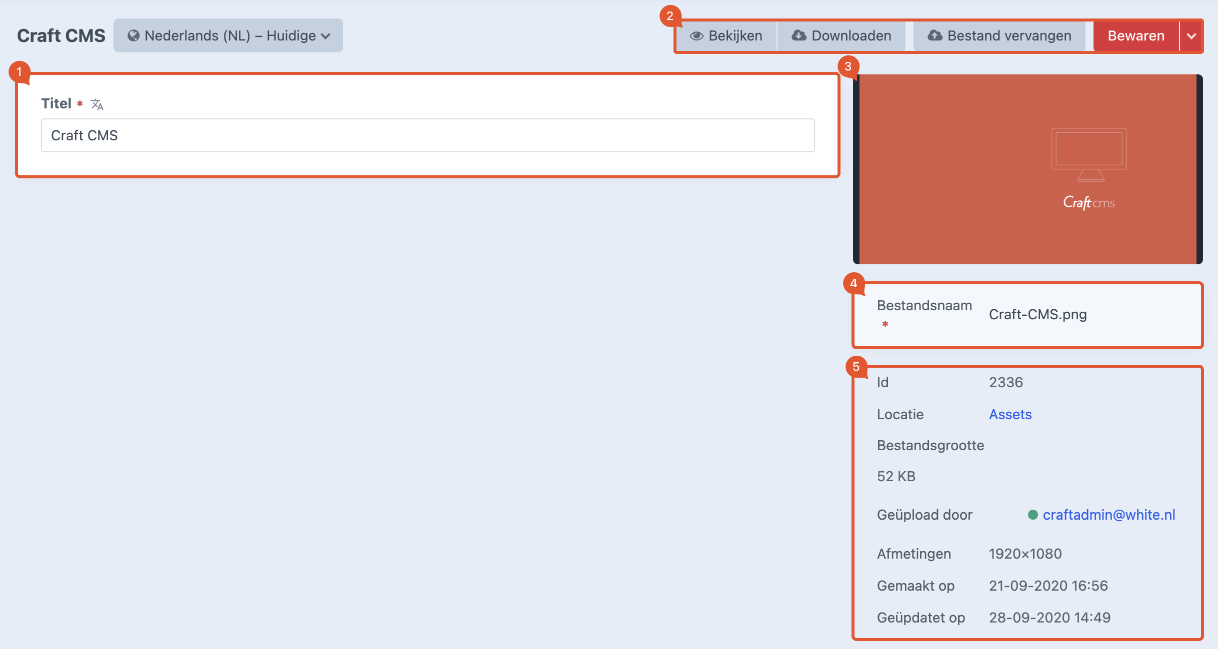
Task: Click the eye icon on Bekijken
Action: (697, 36)
